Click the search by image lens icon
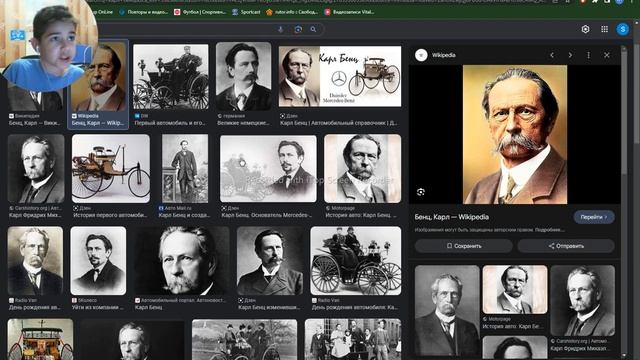This screenshot has height=360, width=640. pos(298,29)
